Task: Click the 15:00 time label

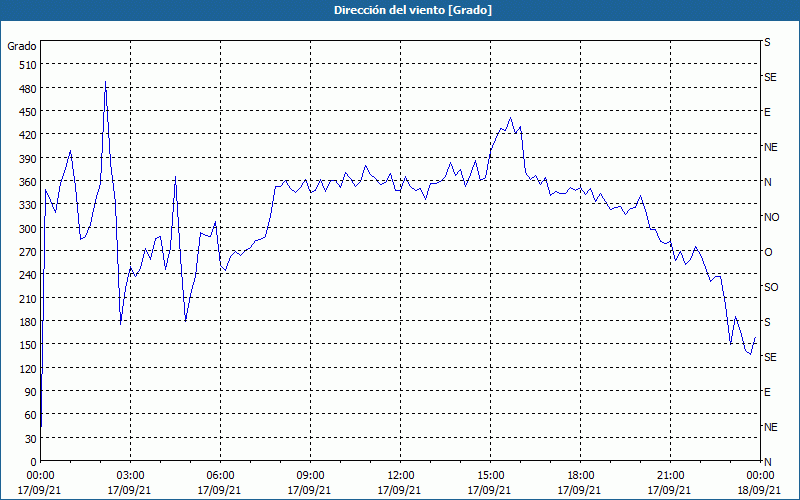Action: click(x=490, y=476)
